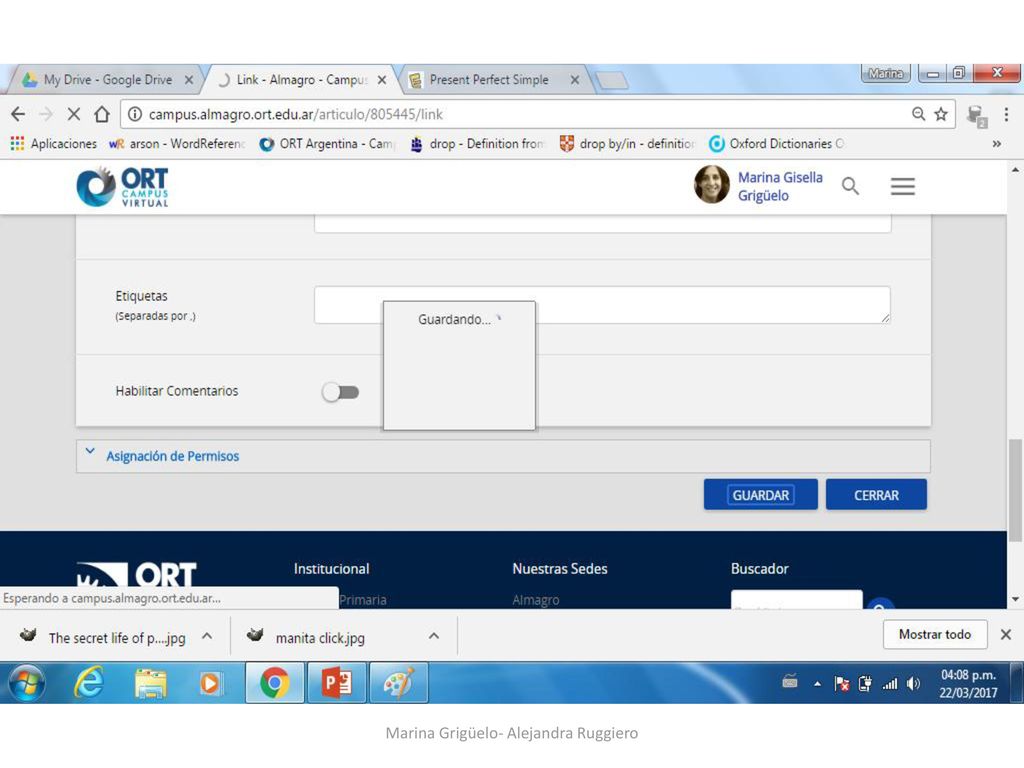Open manita click.jpg download
Image resolution: width=1024 pixels, height=768 pixels.
(x=306, y=637)
